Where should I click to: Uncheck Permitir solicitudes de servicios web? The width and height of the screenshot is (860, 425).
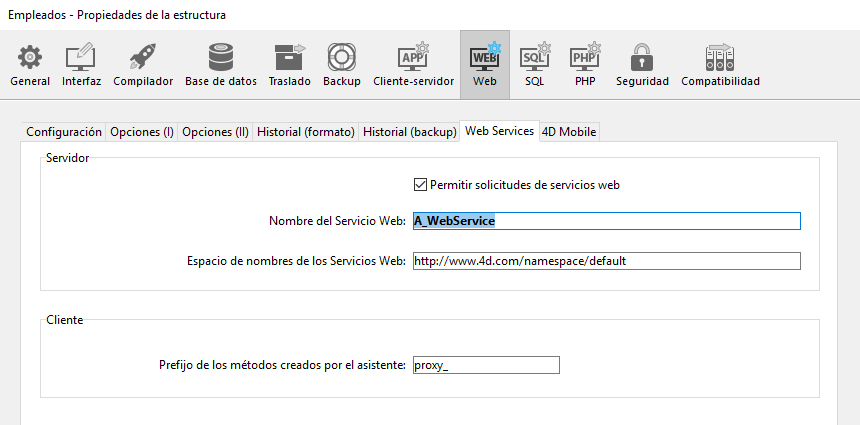point(420,185)
